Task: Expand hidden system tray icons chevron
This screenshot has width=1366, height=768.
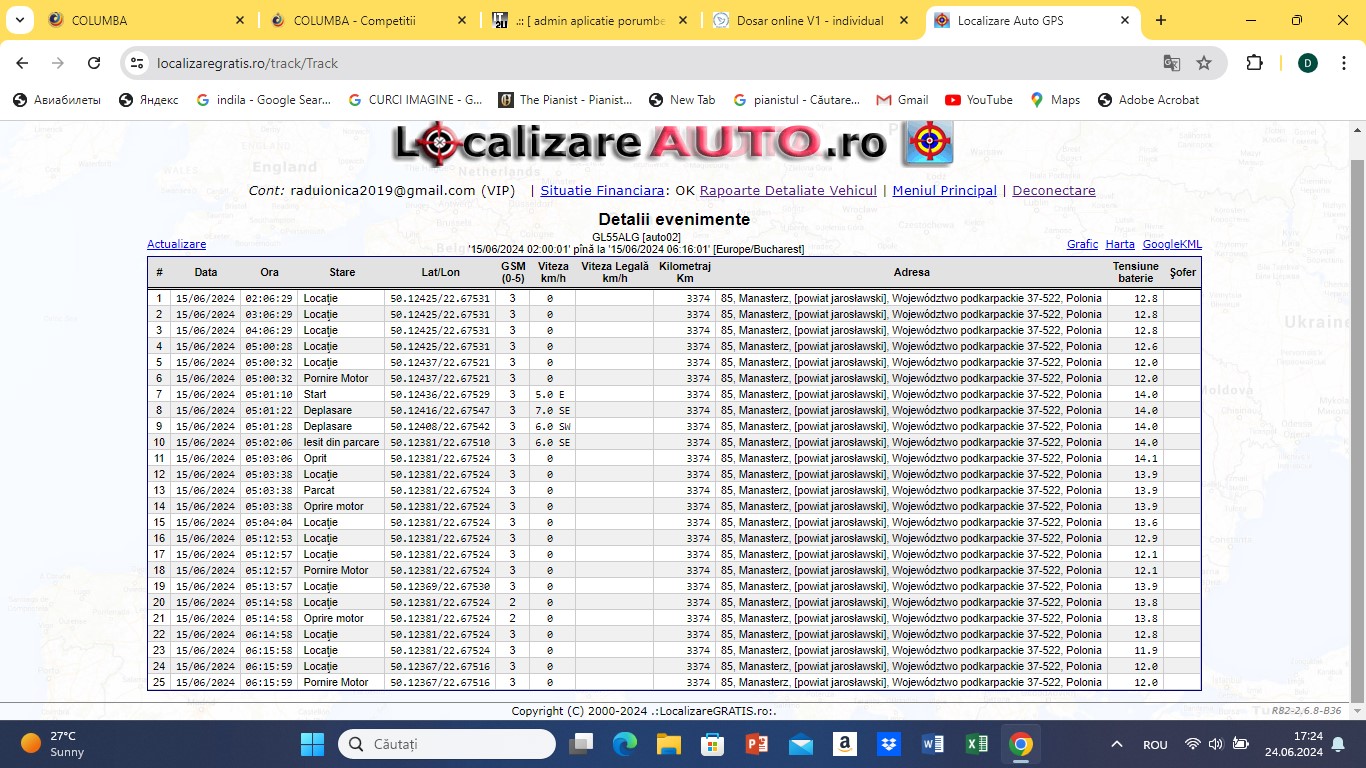Action: click(1117, 744)
